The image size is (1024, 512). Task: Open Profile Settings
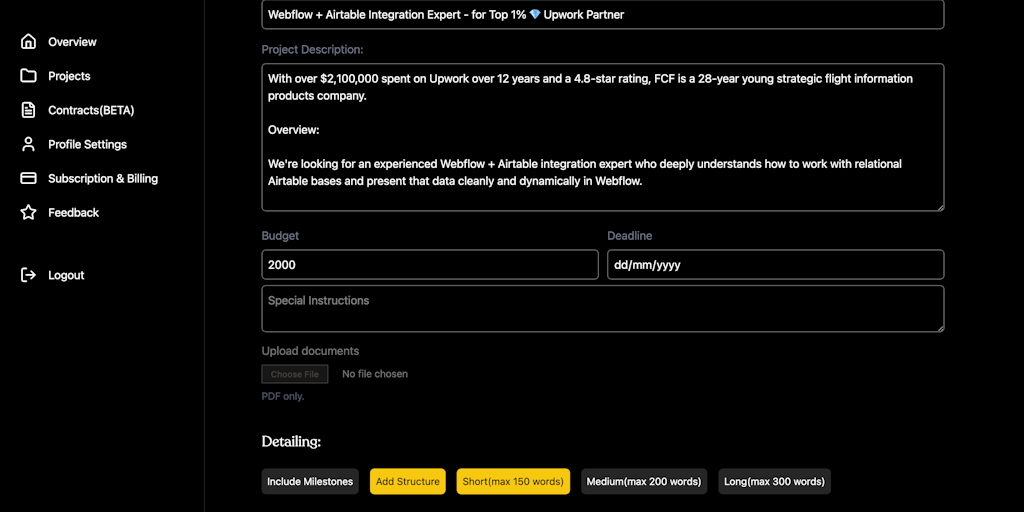click(x=88, y=144)
